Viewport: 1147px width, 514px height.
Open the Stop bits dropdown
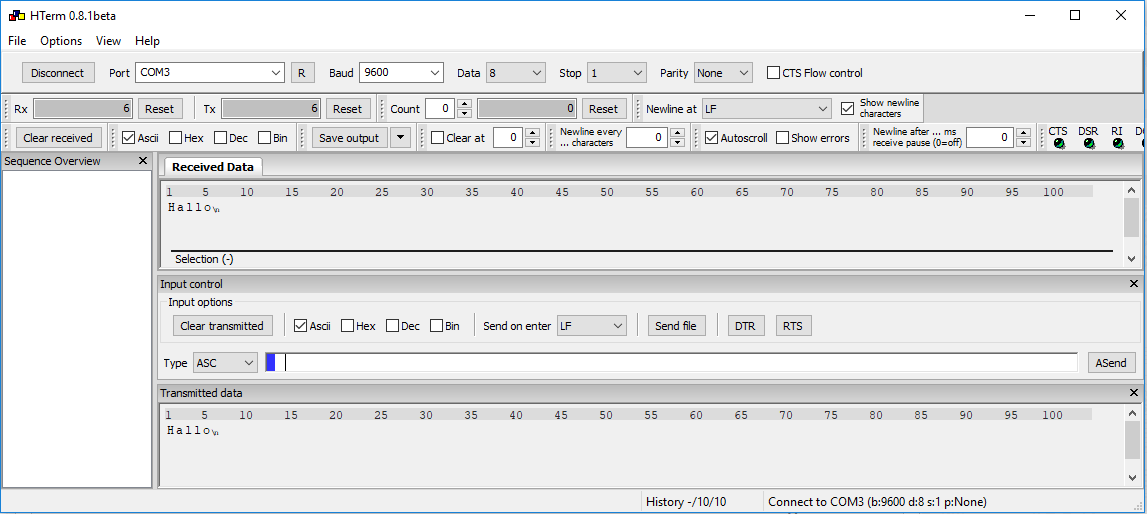(x=617, y=73)
